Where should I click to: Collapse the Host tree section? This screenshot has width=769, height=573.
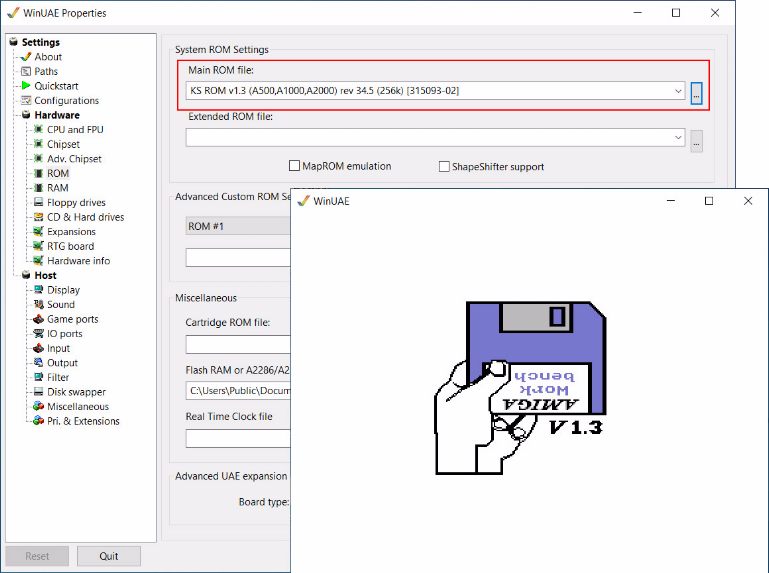pyautogui.click(x=26, y=275)
